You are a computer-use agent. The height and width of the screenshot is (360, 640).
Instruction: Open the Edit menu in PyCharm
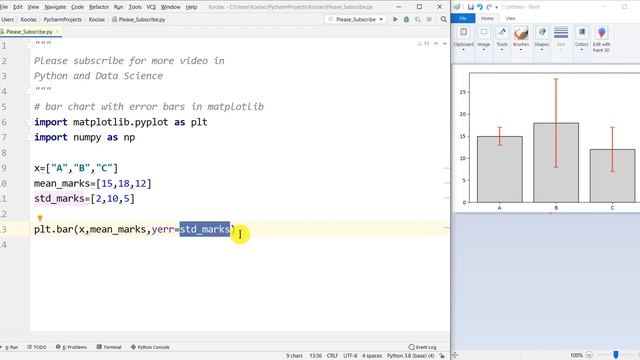click(18, 7)
